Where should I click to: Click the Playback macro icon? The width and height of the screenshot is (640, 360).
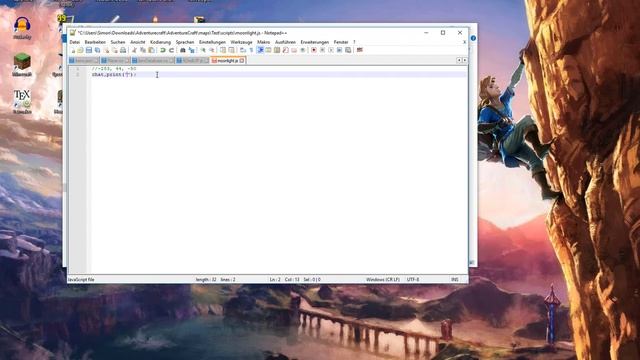(331, 50)
